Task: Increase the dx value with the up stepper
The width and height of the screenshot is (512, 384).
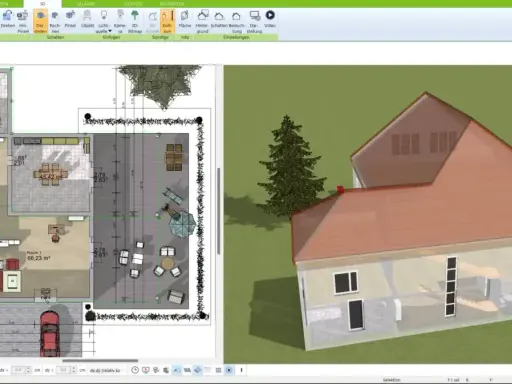Action: click(28, 368)
